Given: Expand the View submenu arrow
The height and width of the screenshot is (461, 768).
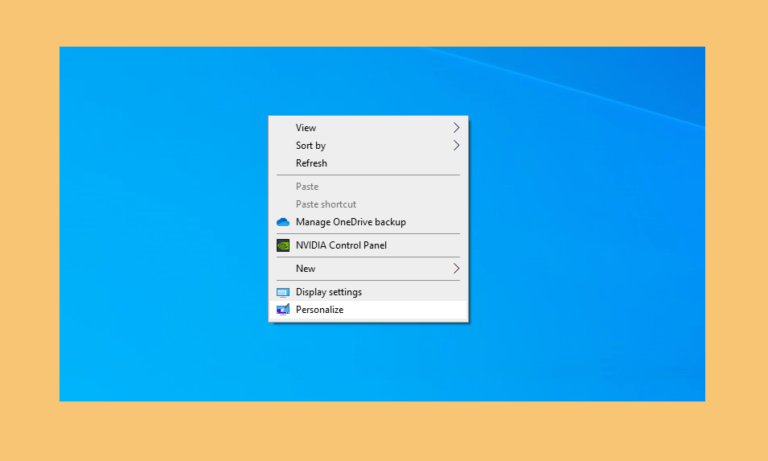Looking at the screenshot, I should coord(456,127).
